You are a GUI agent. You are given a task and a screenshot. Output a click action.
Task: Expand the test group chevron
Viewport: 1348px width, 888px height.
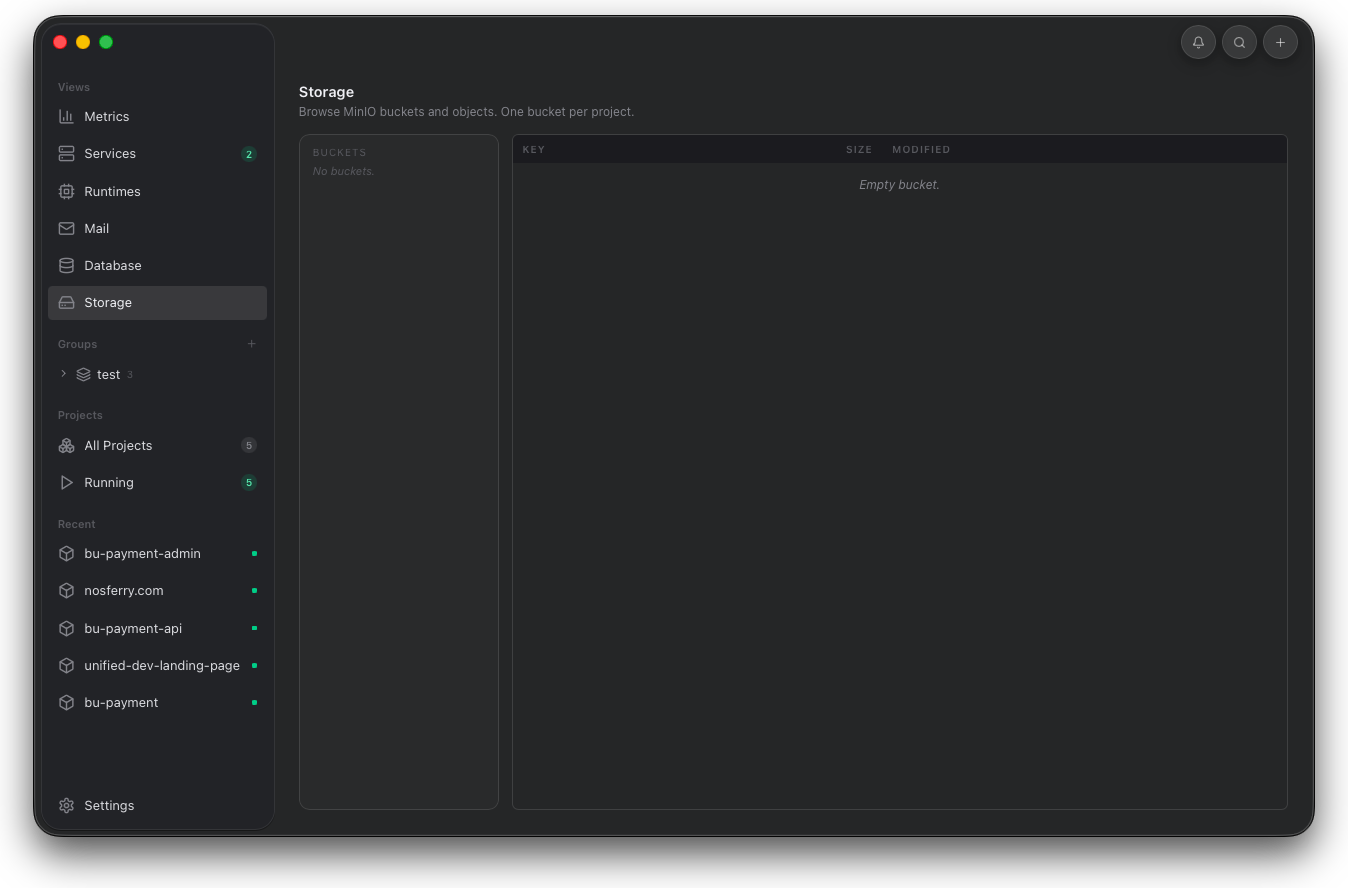[x=63, y=374]
